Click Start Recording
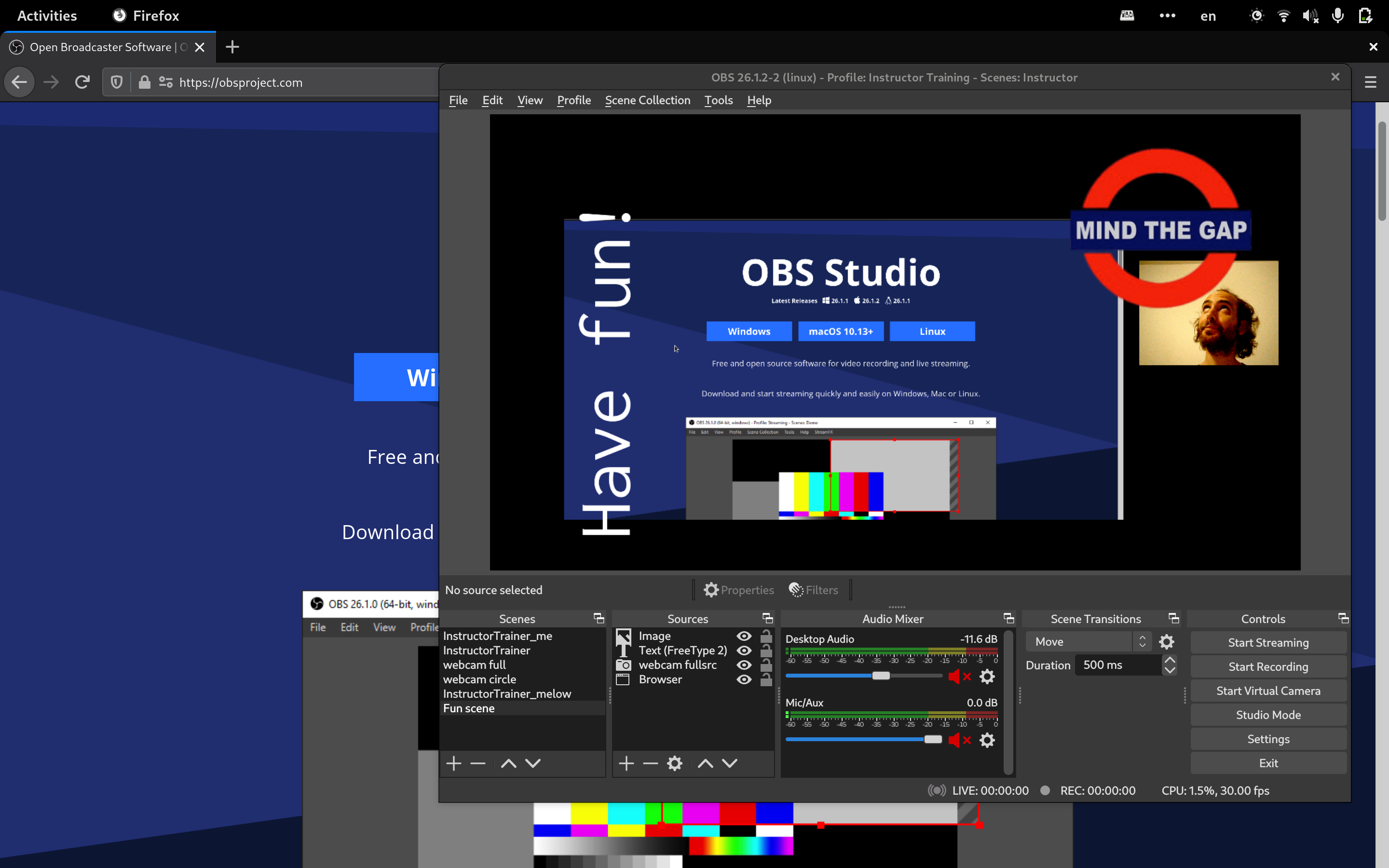 tap(1268, 666)
